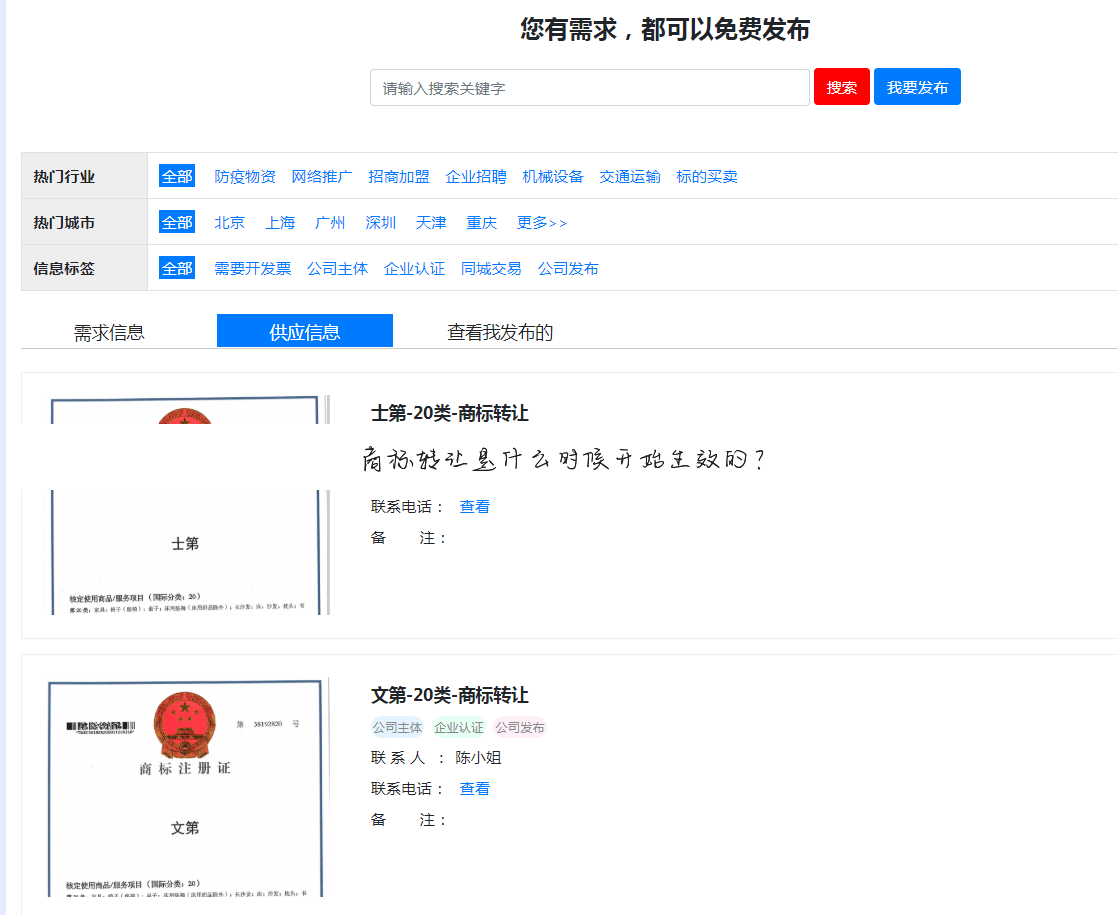Click the red 搜索 button
The height and width of the screenshot is (915, 1118).
click(x=841, y=87)
